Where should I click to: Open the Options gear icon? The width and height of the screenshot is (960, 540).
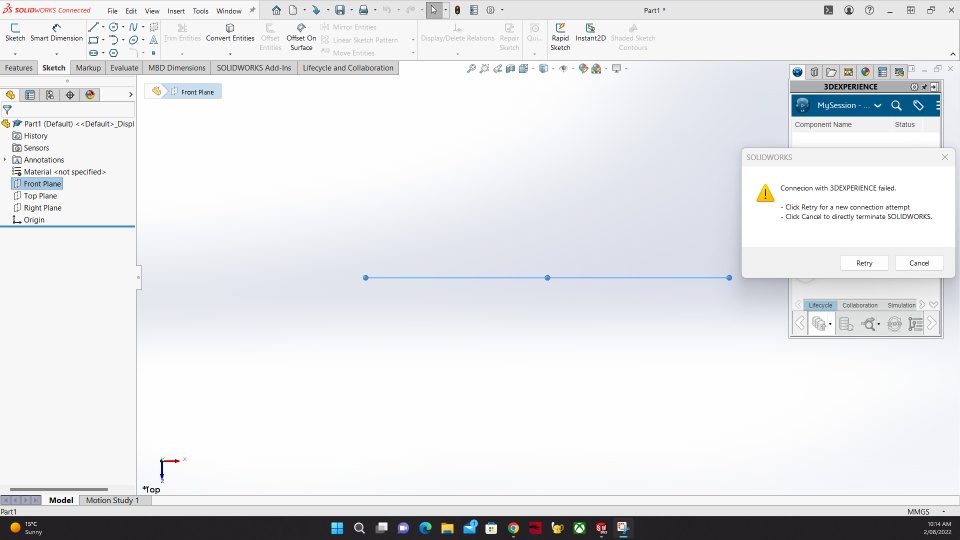click(x=490, y=10)
